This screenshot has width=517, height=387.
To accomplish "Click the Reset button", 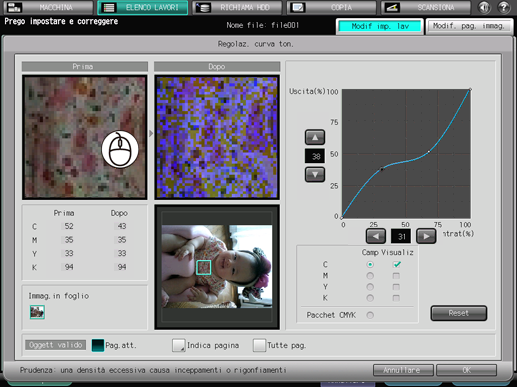I will [459, 313].
